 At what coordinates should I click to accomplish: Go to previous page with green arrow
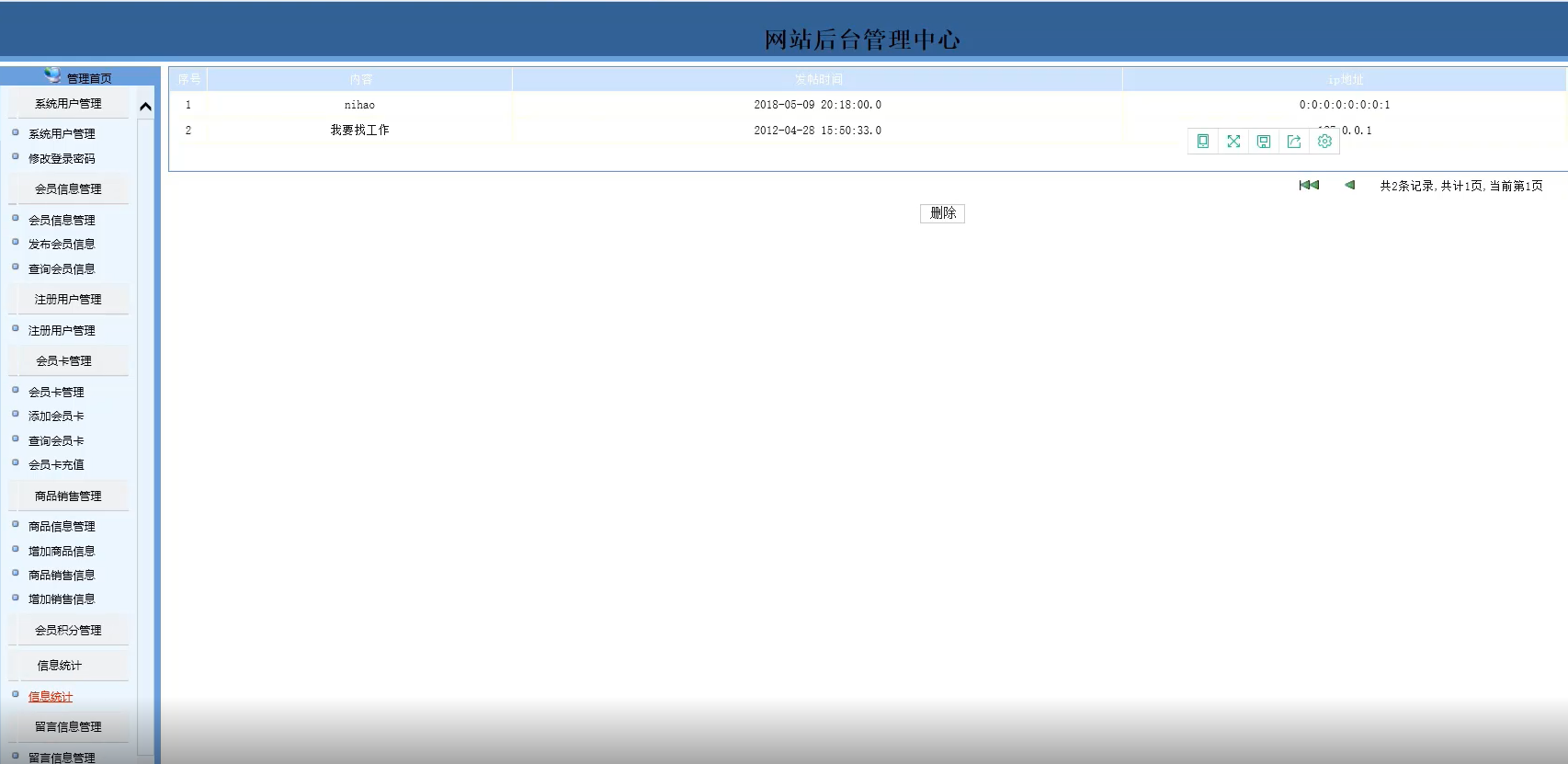coord(1349,185)
